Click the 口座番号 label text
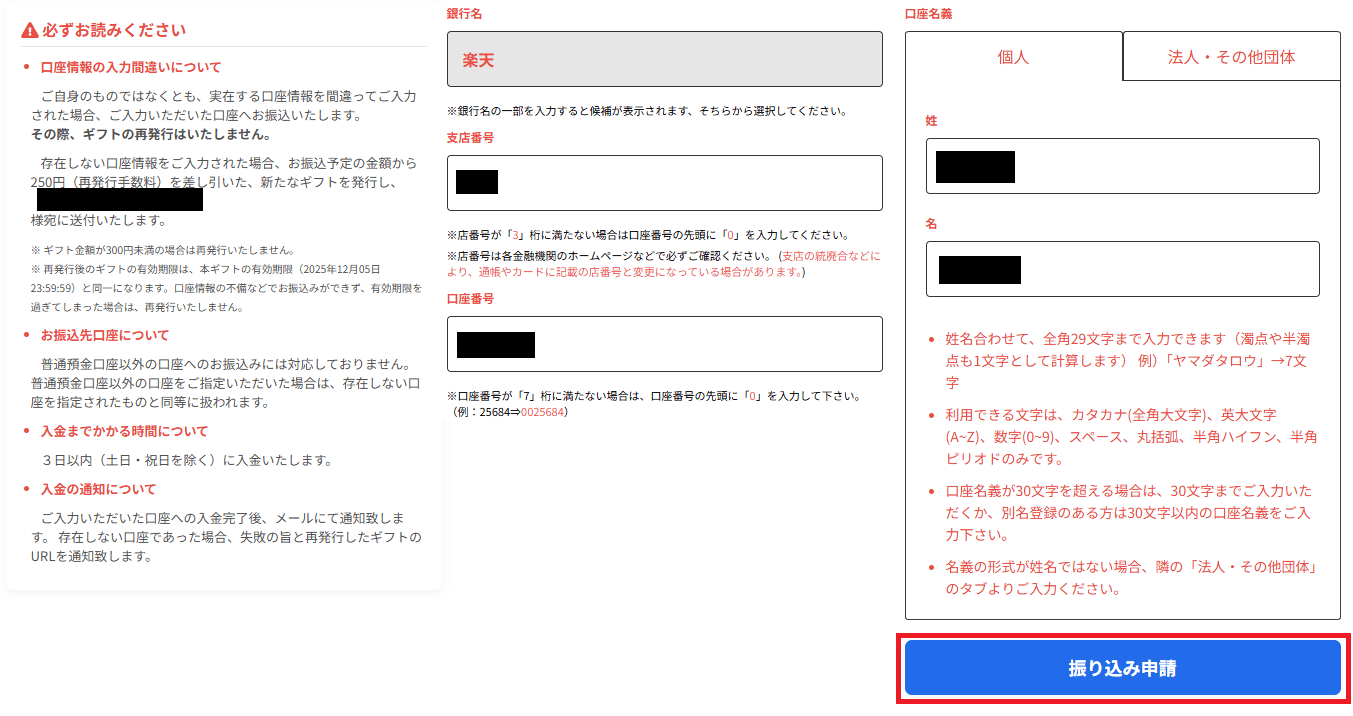 click(470, 299)
